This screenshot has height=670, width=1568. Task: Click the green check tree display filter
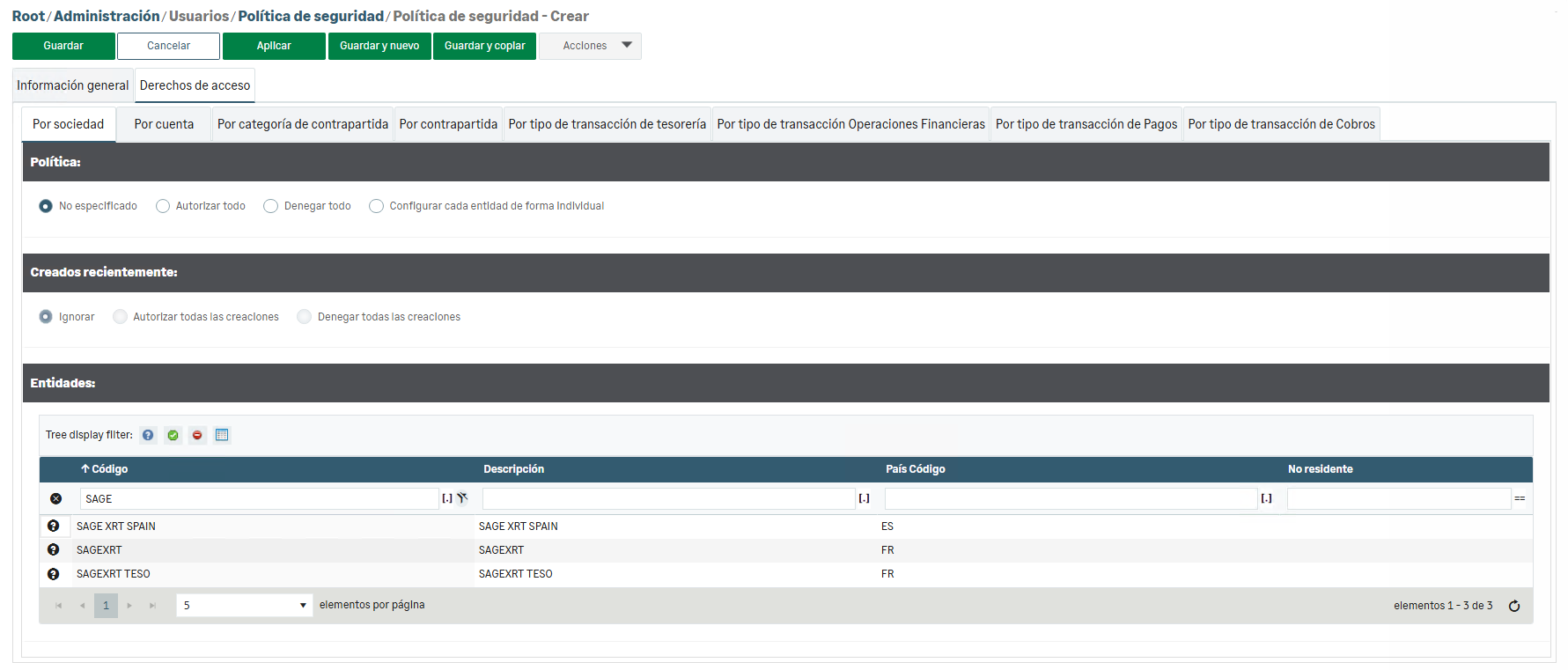[173, 435]
